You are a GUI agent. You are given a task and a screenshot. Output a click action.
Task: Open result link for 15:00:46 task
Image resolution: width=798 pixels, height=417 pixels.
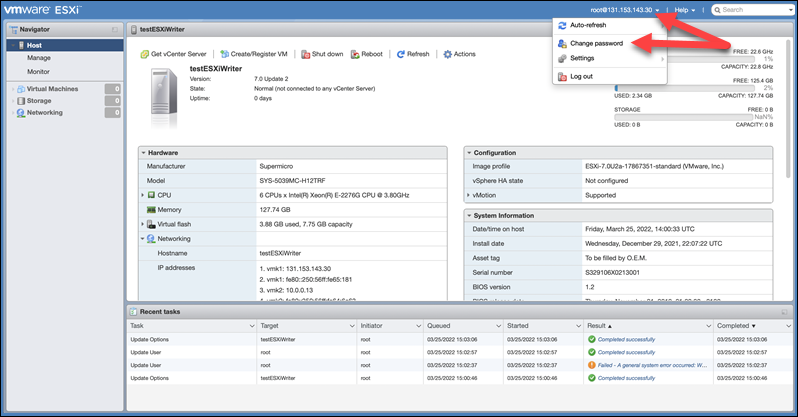pos(626,378)
